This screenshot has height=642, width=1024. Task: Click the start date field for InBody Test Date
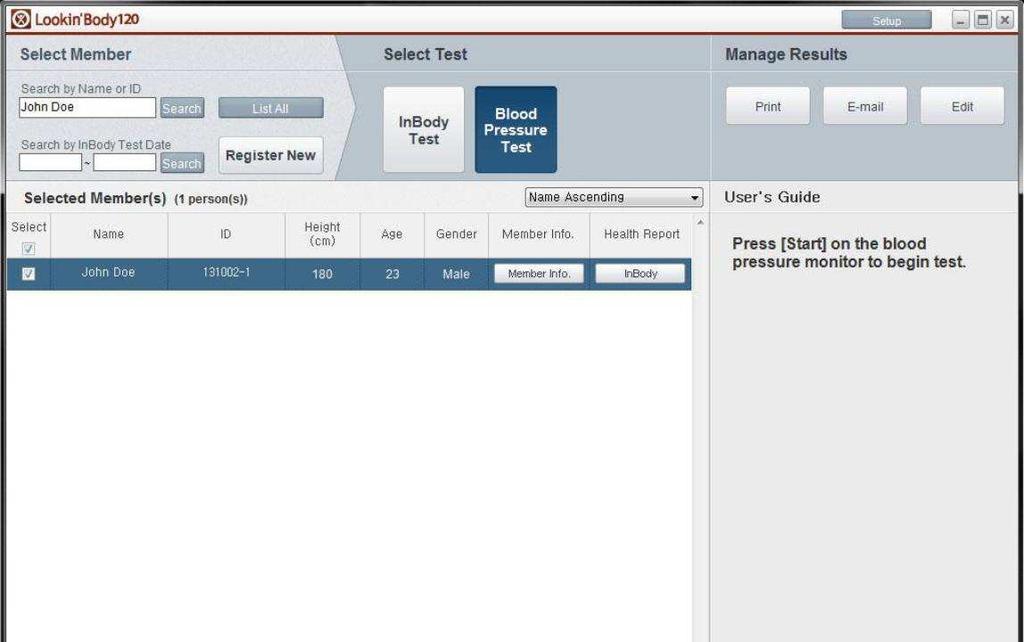(50, 163)
